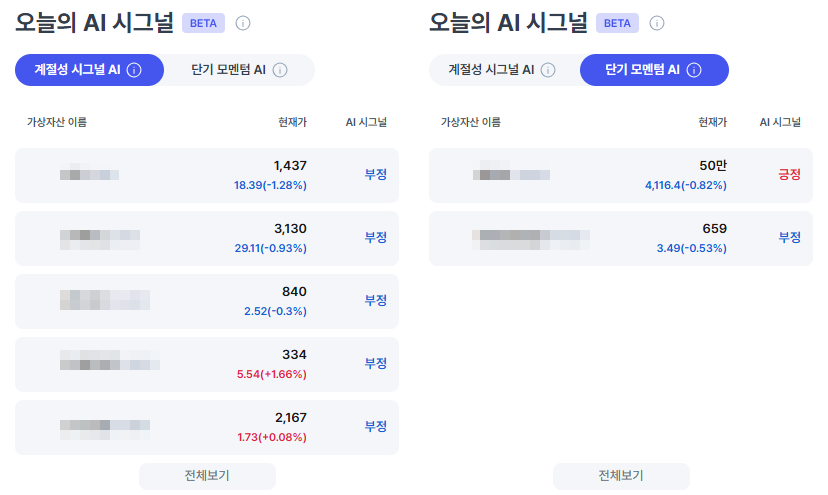
Task: Click the BETA badge in the right panel
Action: pyautogui.click(x=618, y=23)
